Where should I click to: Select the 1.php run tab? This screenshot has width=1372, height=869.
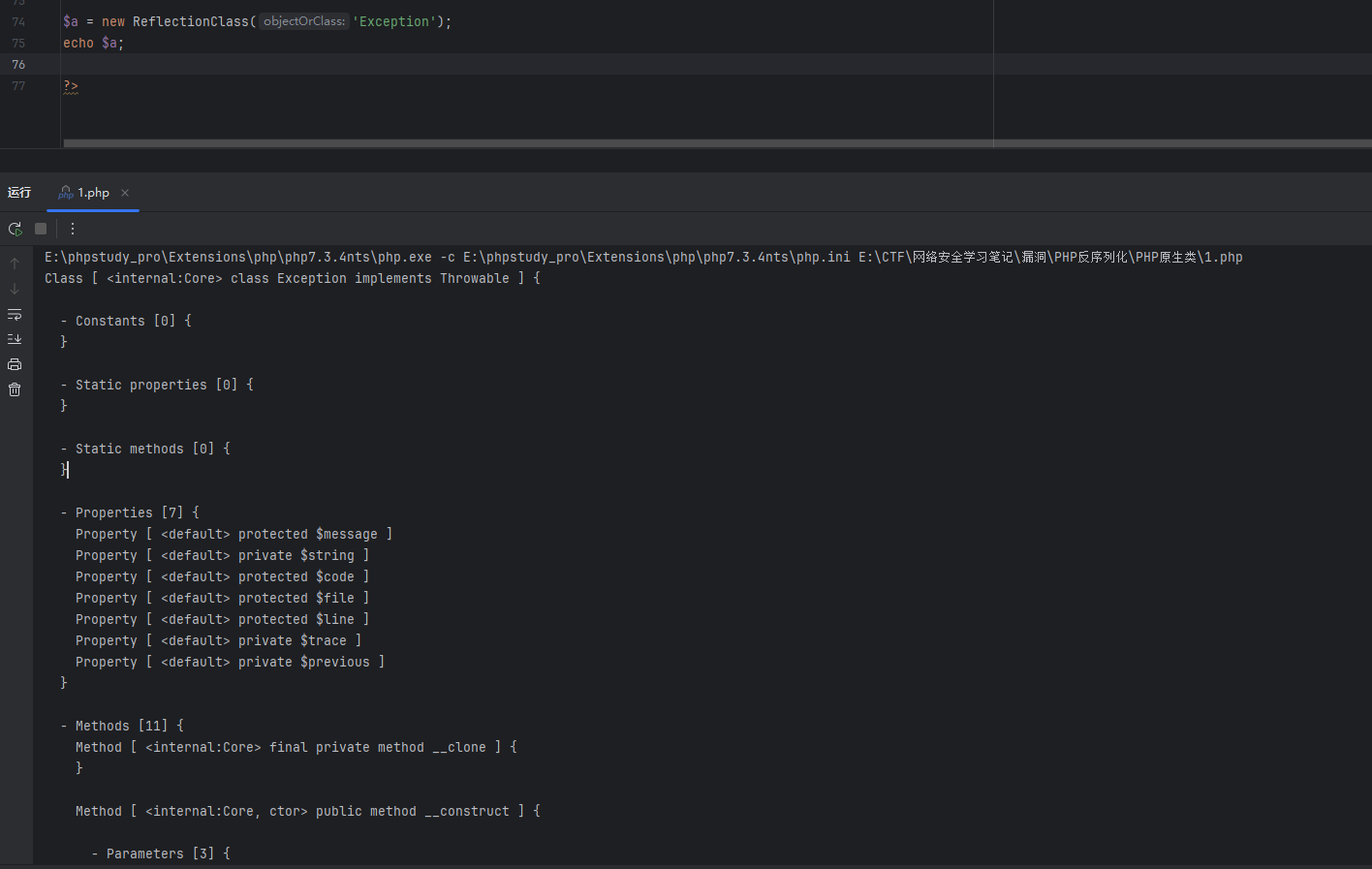[x=92, y=193]
